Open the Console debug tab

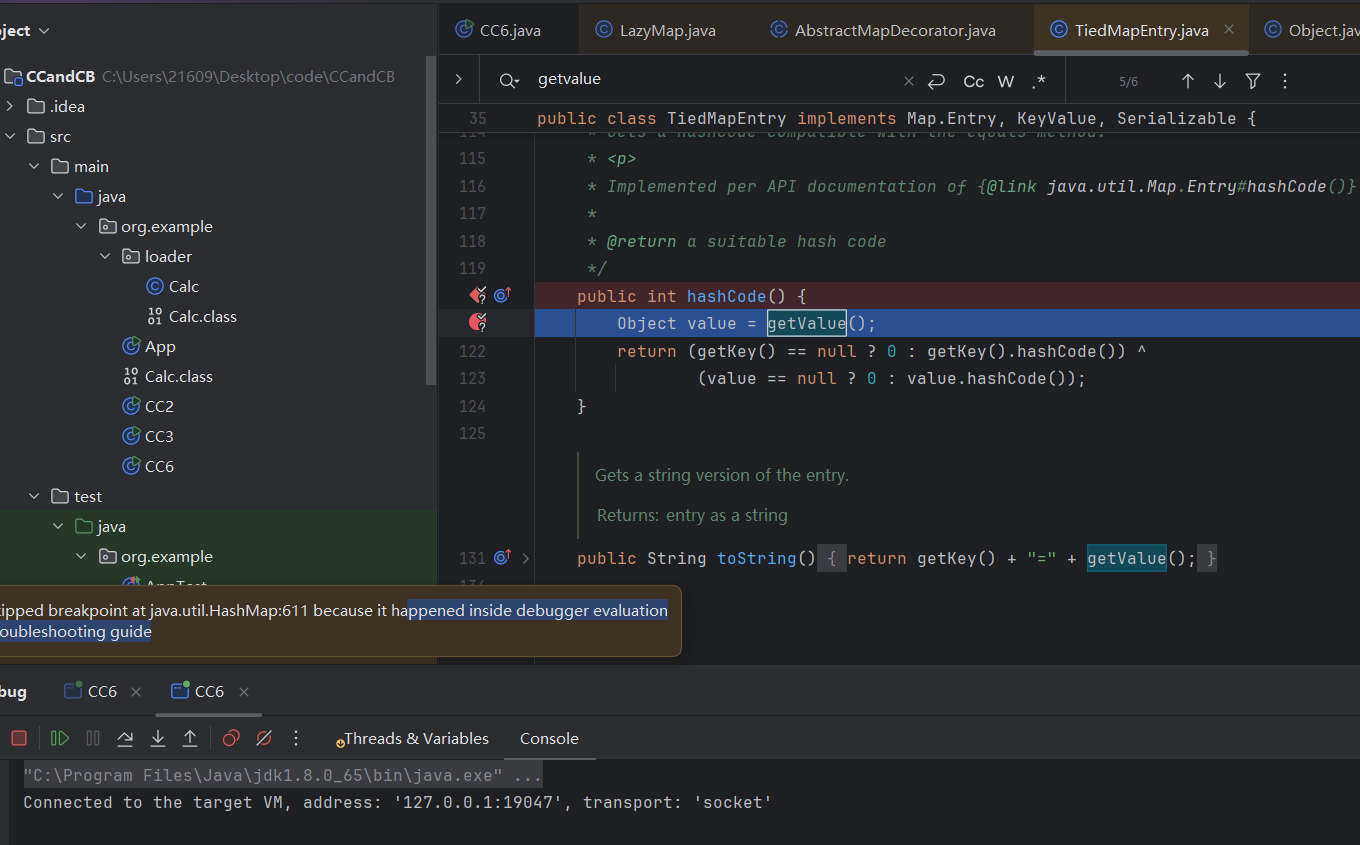click(x=549, y=738)
